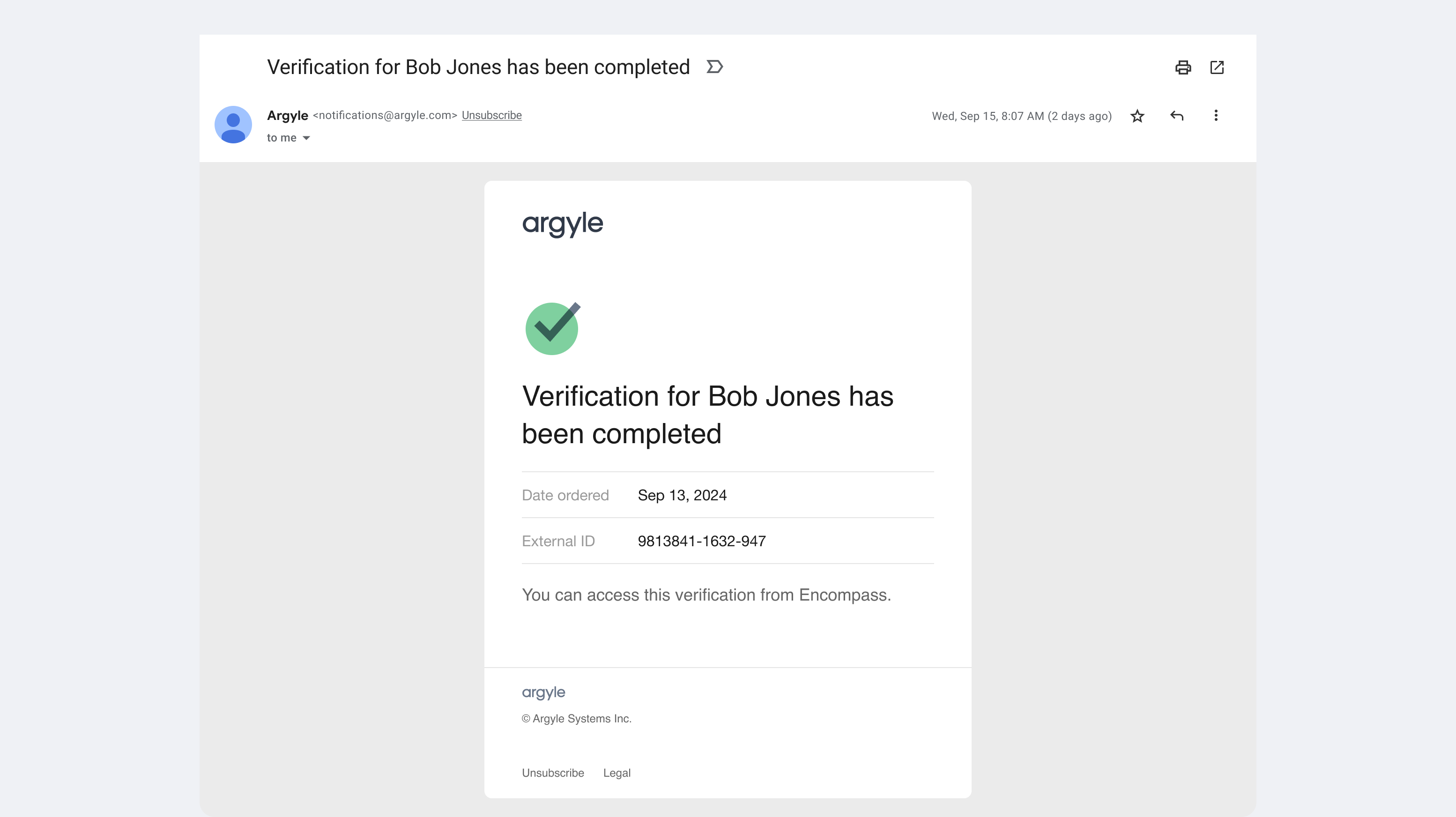The image size is (1456, 817).
Task: Click the sender's blue avatar icon
Action: pyautogui.click(x=233, y=125)
